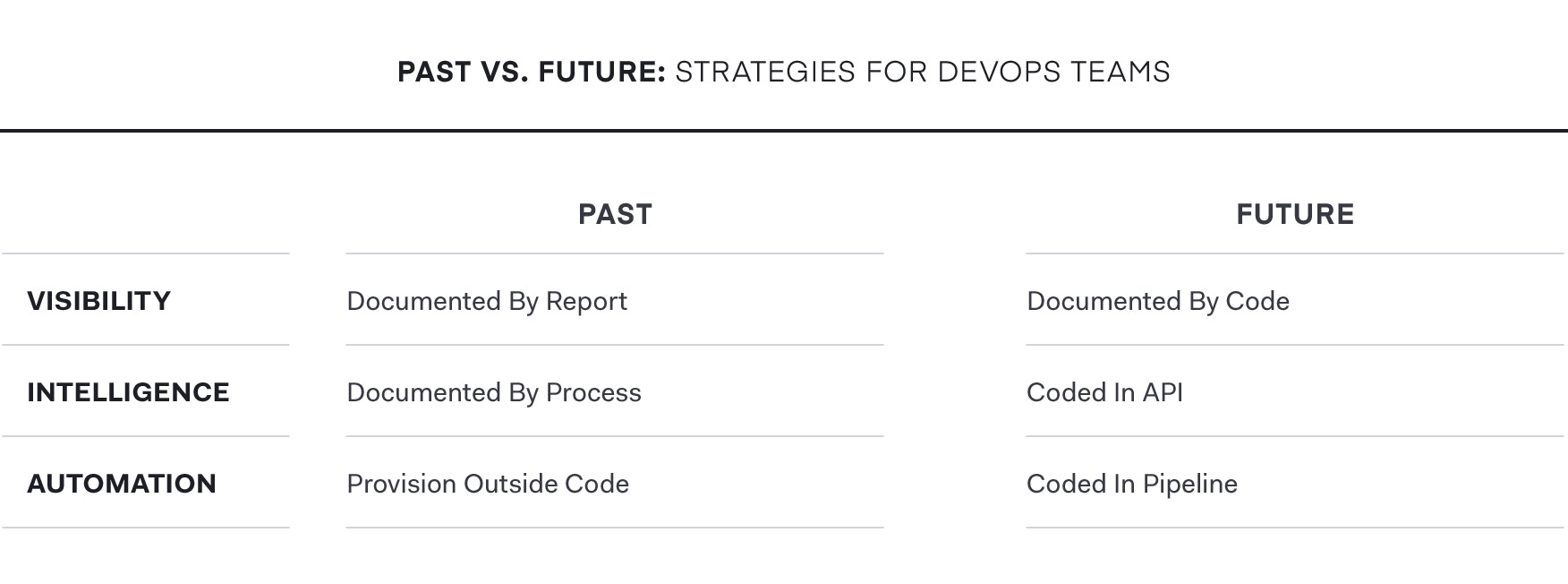Select the PAST column header

pyautogui.click(x=615, y=214)
